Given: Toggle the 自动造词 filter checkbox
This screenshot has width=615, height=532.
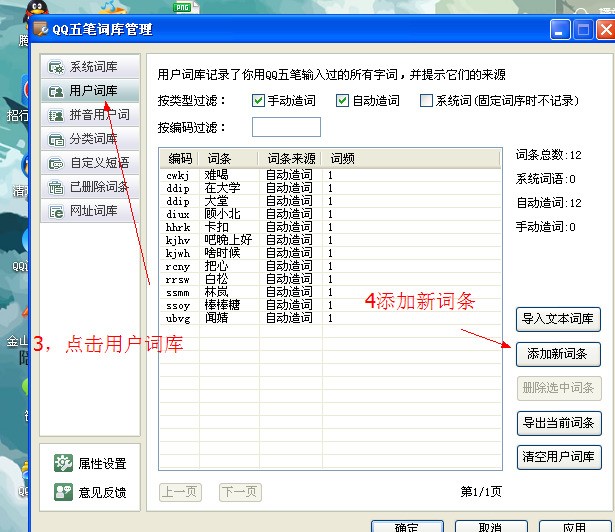Looking at the screenshot, I should 342,100.
